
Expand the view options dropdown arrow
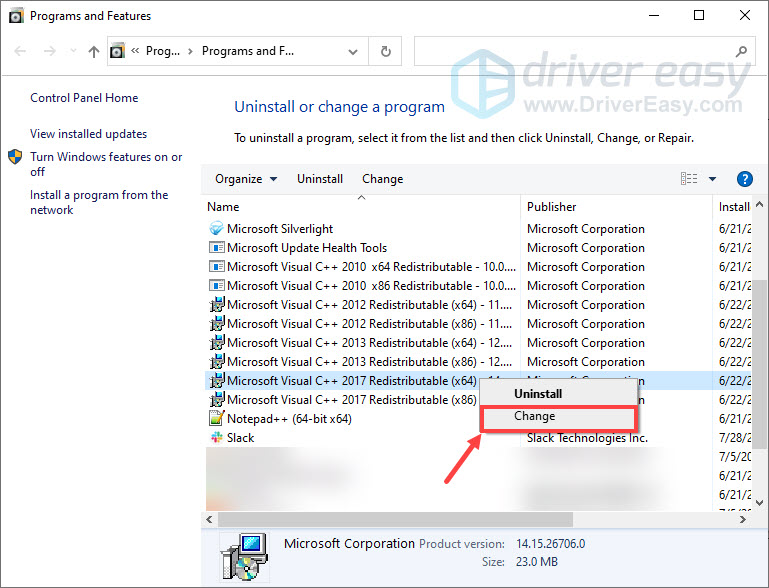(x=713, y=179)
